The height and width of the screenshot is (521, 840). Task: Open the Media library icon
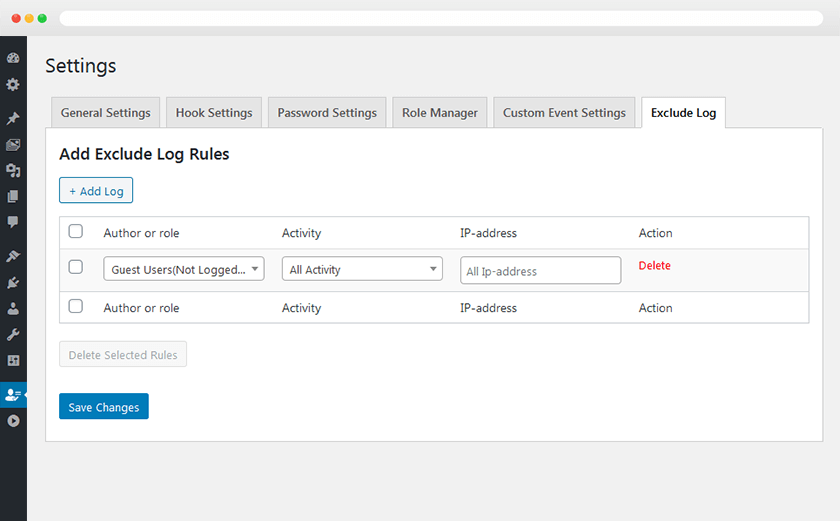pyautogui.click(x=13, y=145)
